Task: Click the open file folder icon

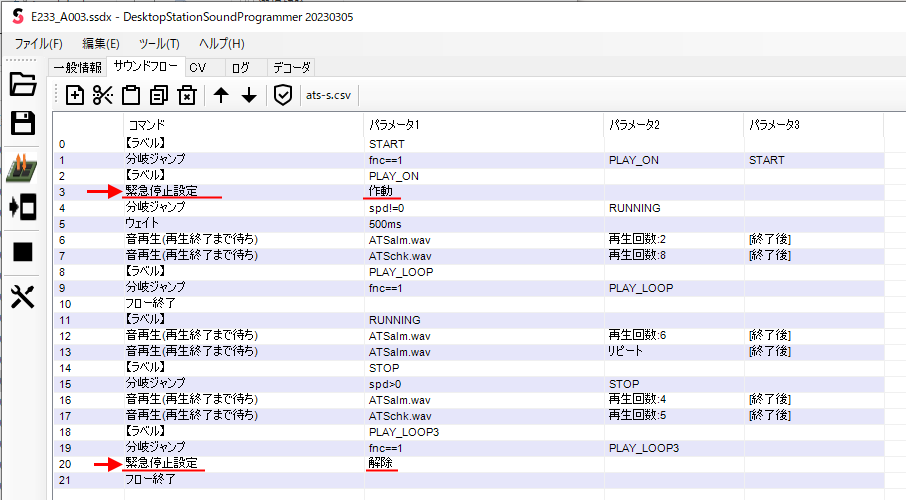Action: click(x=22, y=85)
